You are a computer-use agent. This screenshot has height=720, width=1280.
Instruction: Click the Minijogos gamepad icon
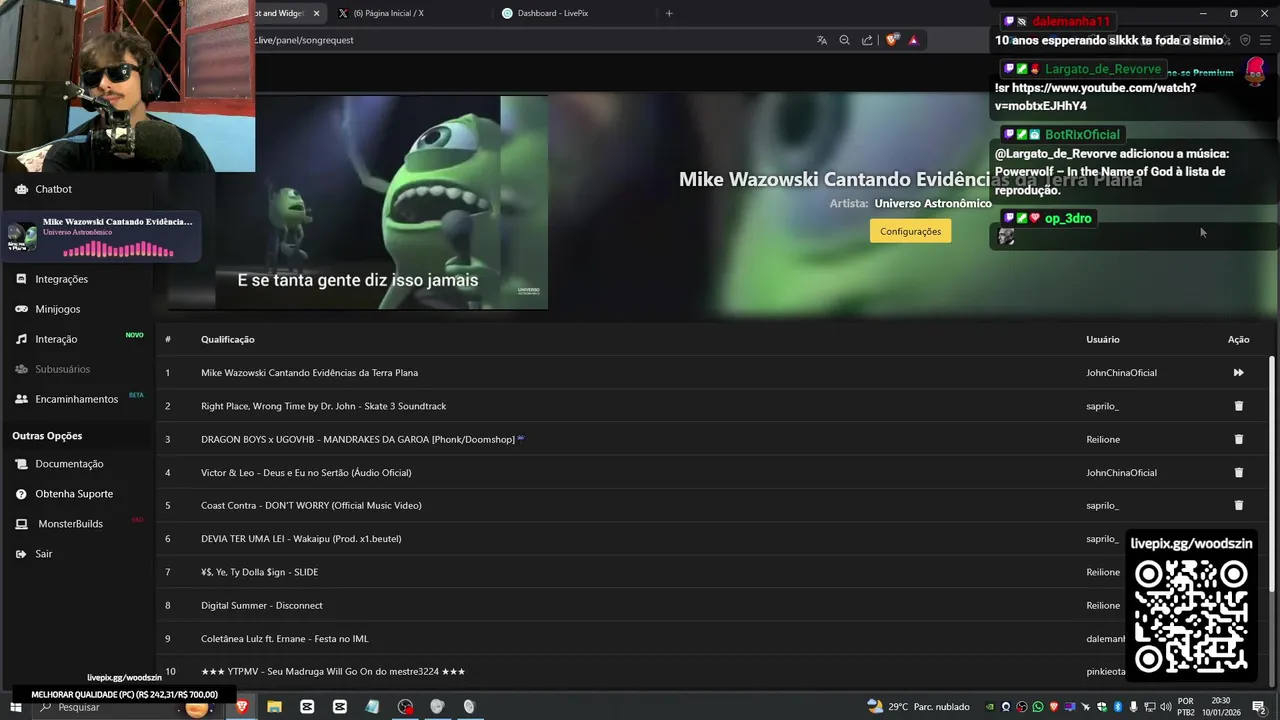(x=21, y=309)
